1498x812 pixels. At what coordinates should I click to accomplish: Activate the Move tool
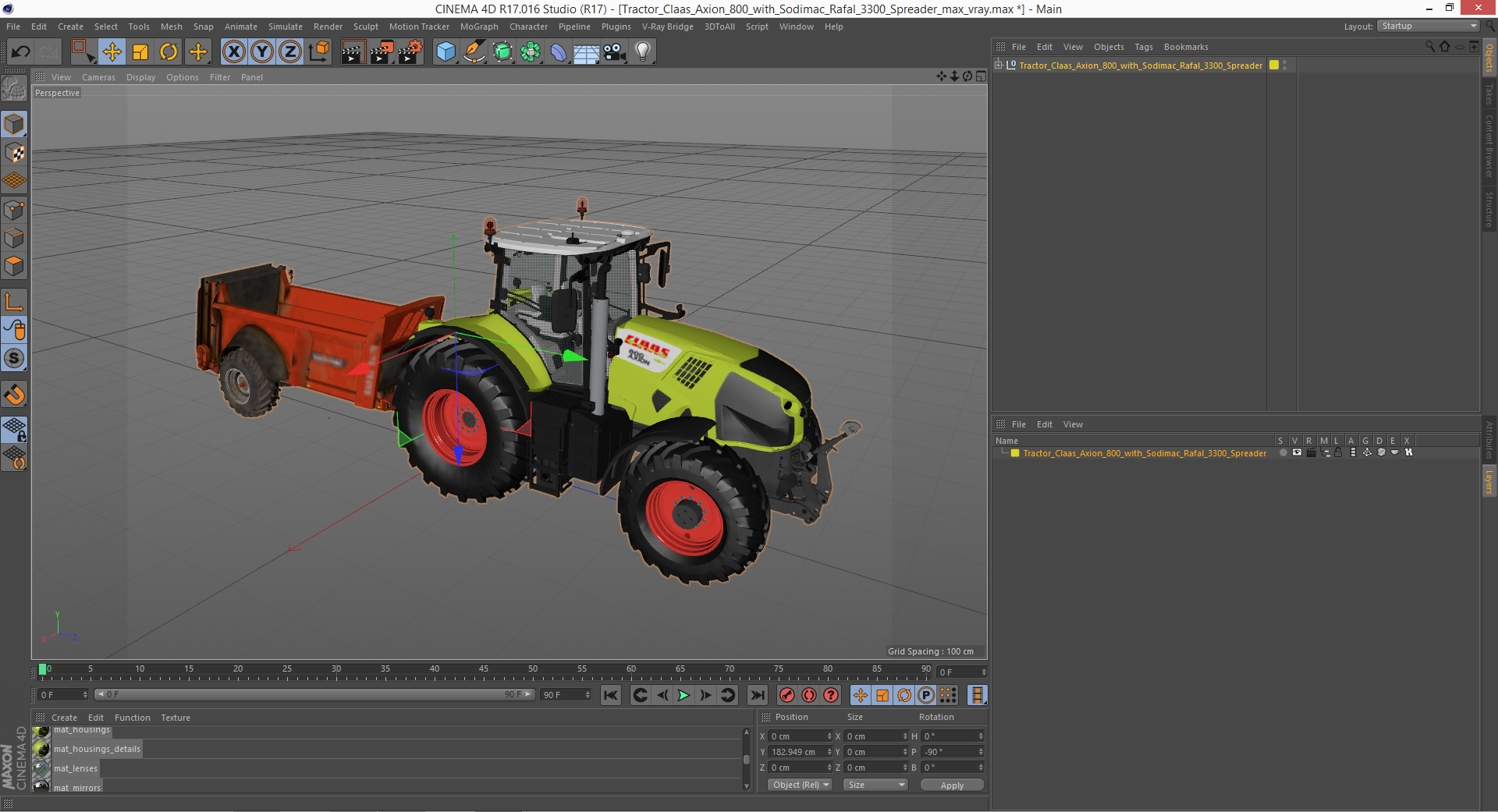(112, 52)
